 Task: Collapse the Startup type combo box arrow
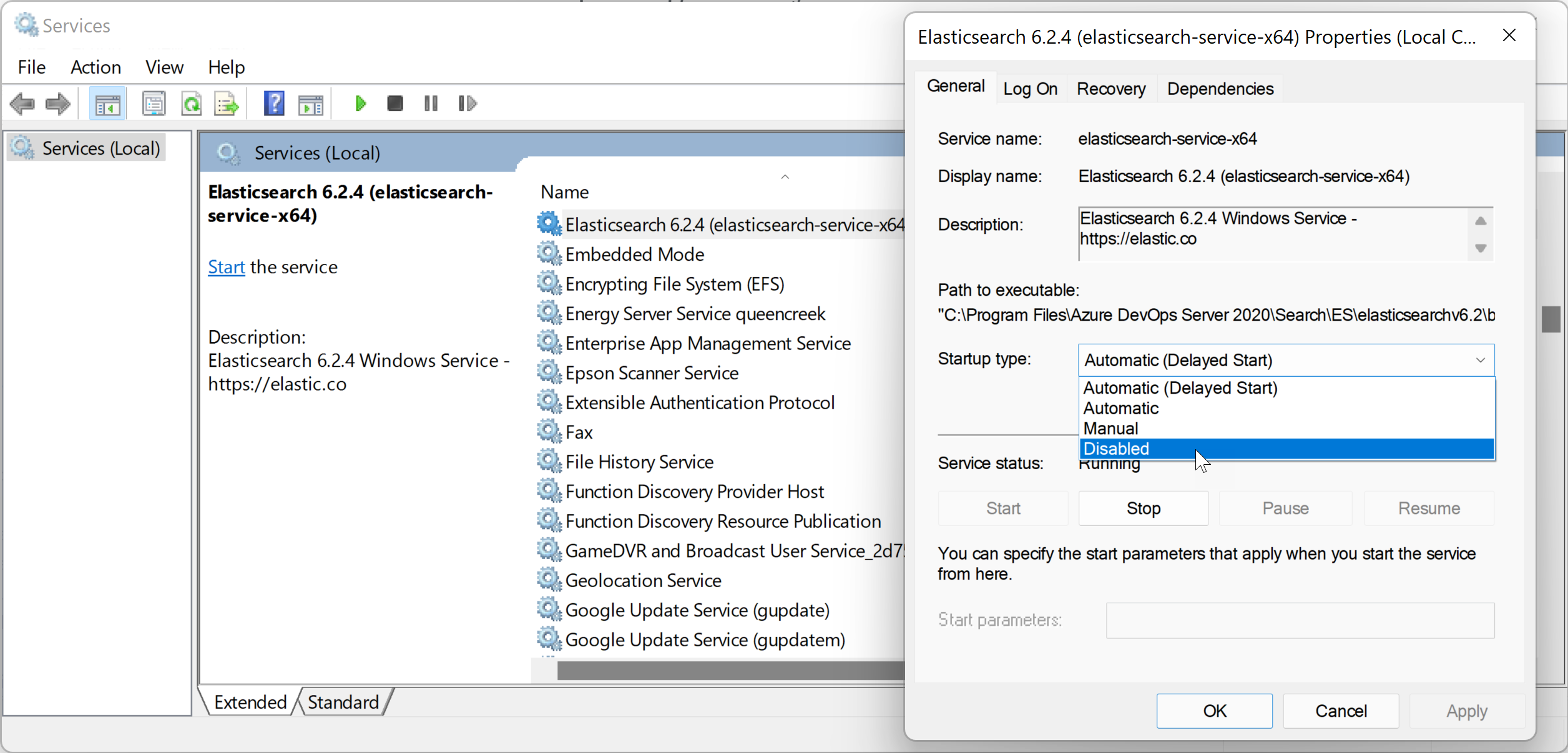(1480, 360)
